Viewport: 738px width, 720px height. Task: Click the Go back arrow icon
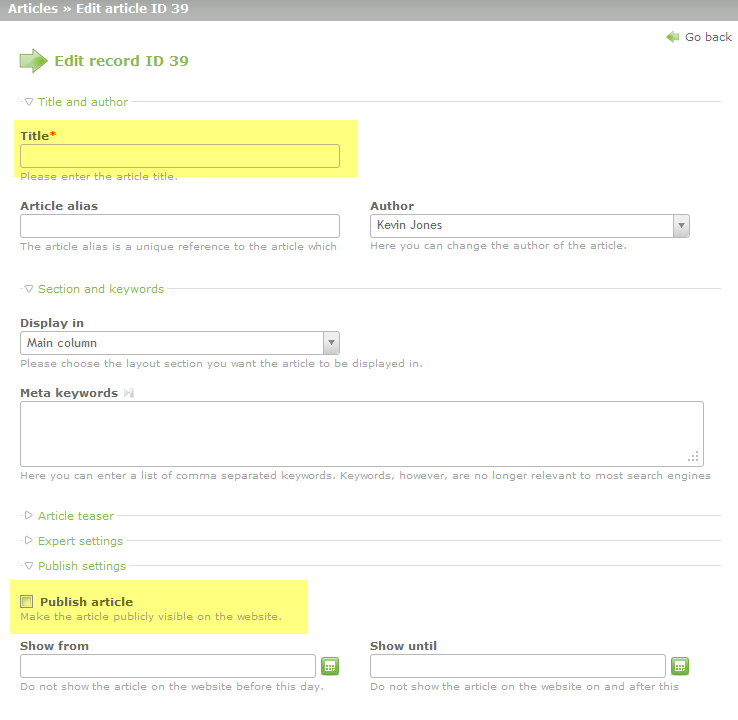coord(672,37)
